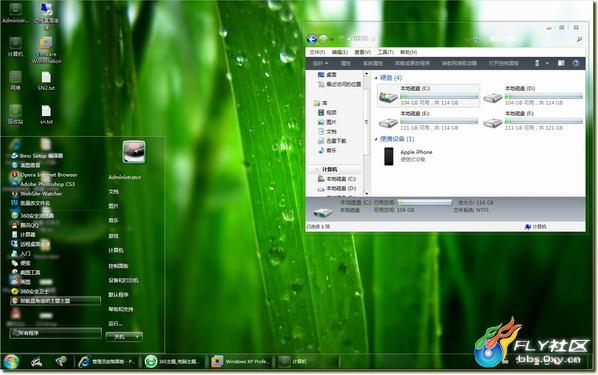Open the recent pages dropdown beside the Forward arrow

[332, 39]
